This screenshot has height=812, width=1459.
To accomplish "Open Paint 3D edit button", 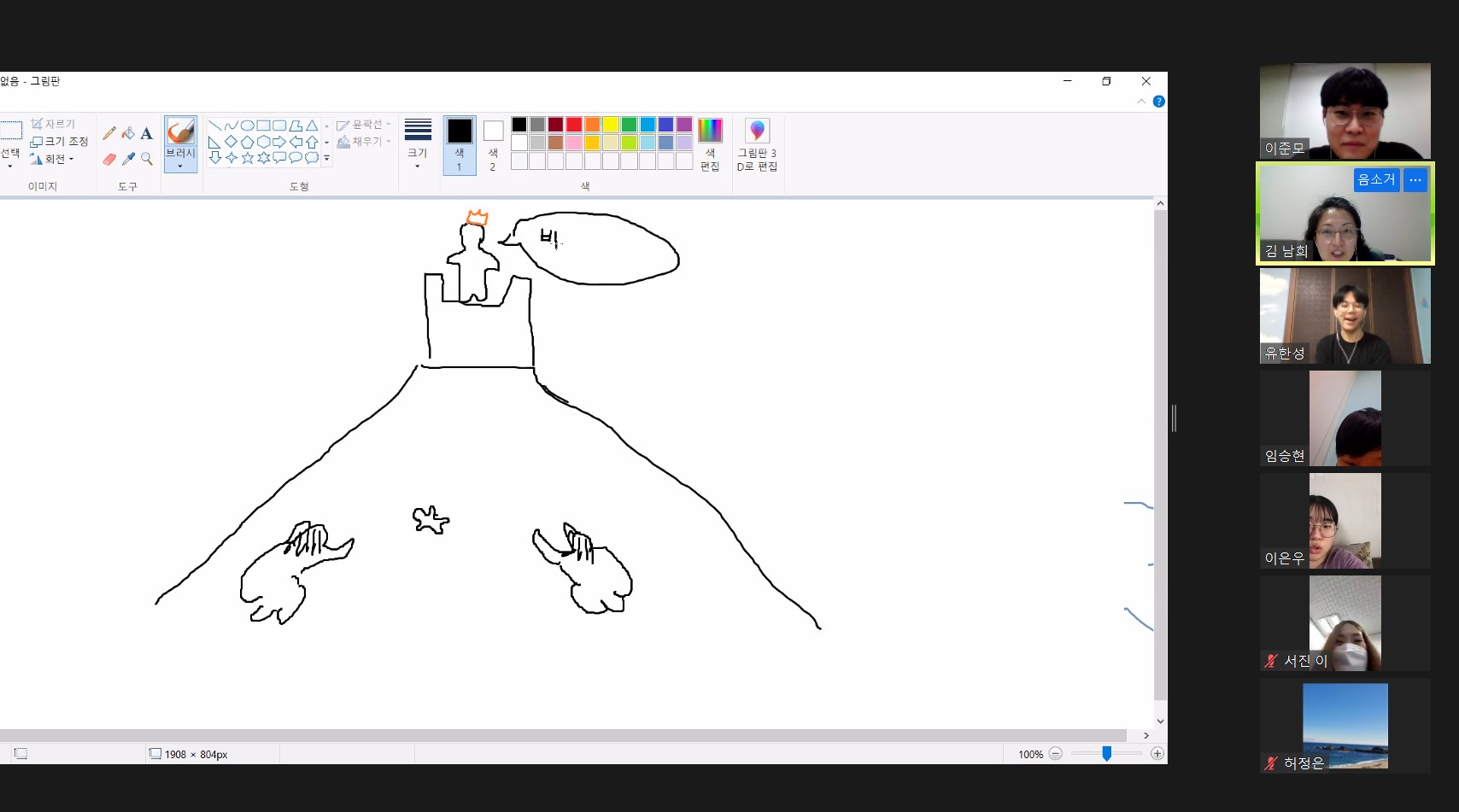I will point(757,145).
